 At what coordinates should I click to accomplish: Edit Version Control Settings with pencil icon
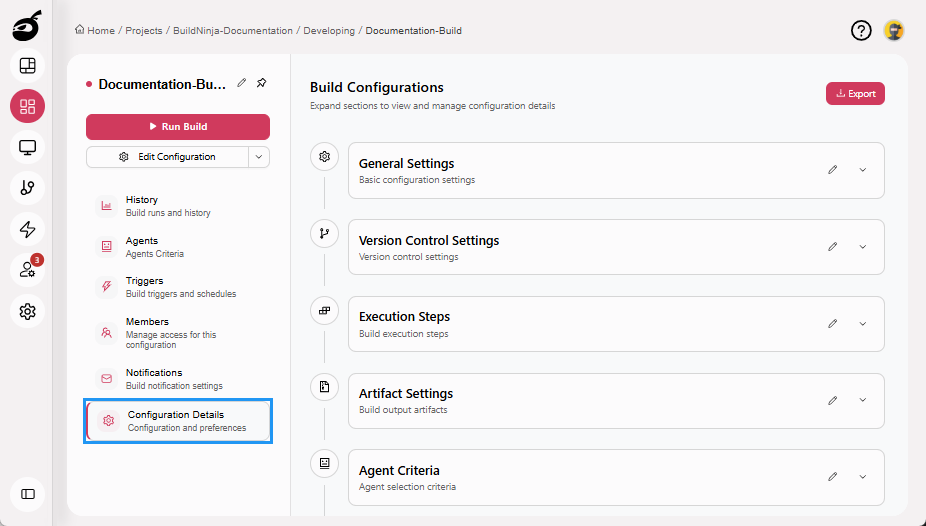pos(833,247)
